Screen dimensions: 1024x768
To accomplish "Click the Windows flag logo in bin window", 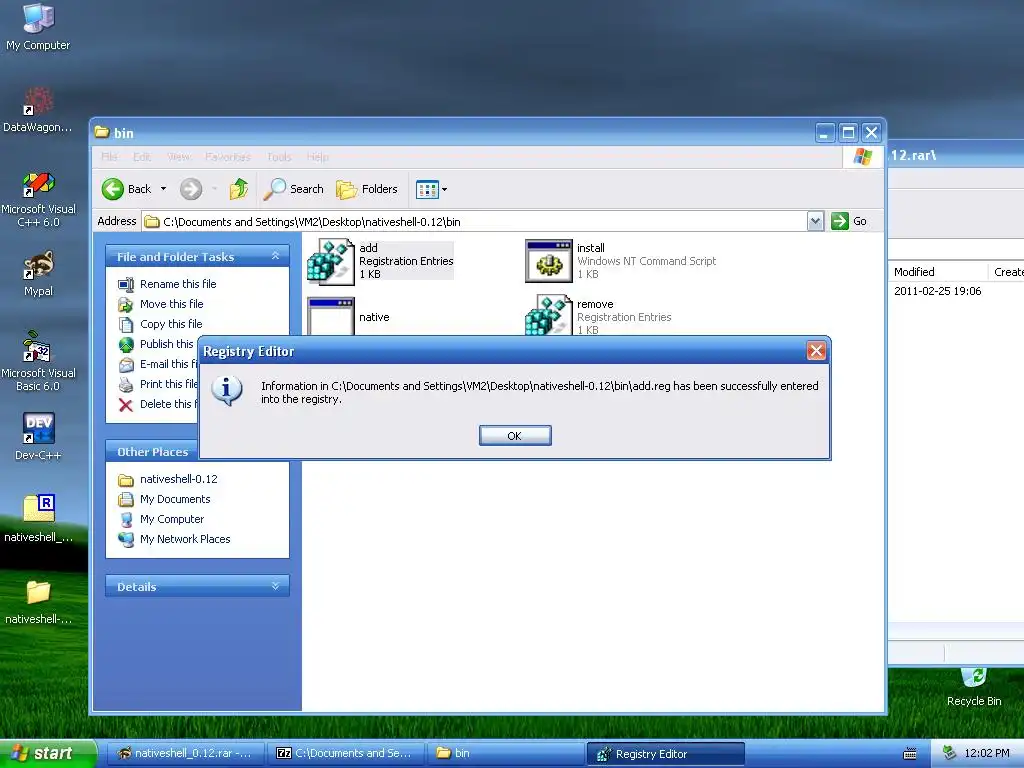I will (862, 157).
